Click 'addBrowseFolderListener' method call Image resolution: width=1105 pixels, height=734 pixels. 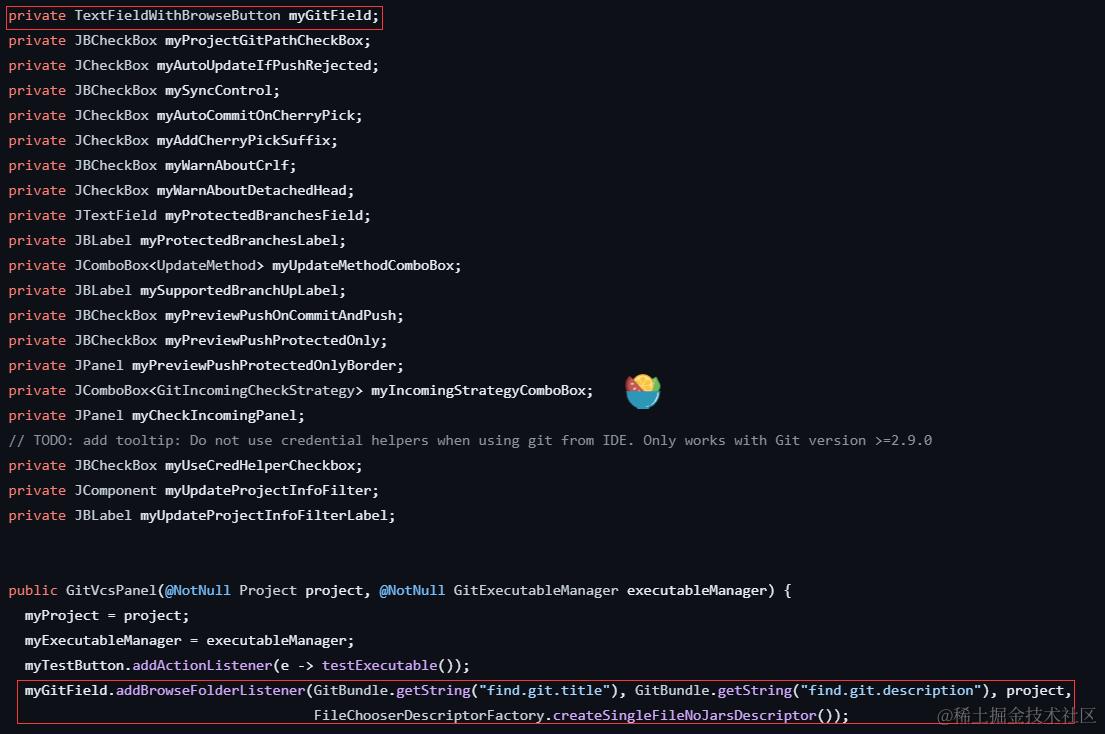(x=211, y=690)
